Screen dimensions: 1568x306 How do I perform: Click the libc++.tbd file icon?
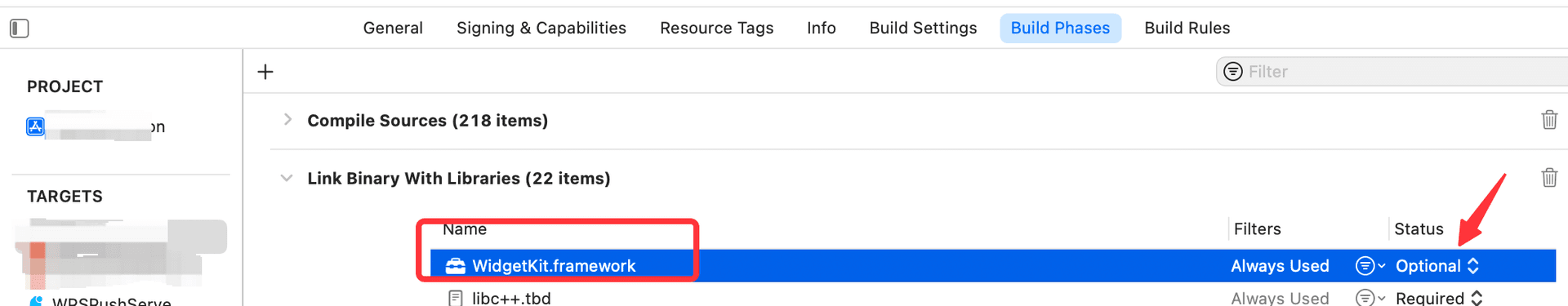(456, 298)
